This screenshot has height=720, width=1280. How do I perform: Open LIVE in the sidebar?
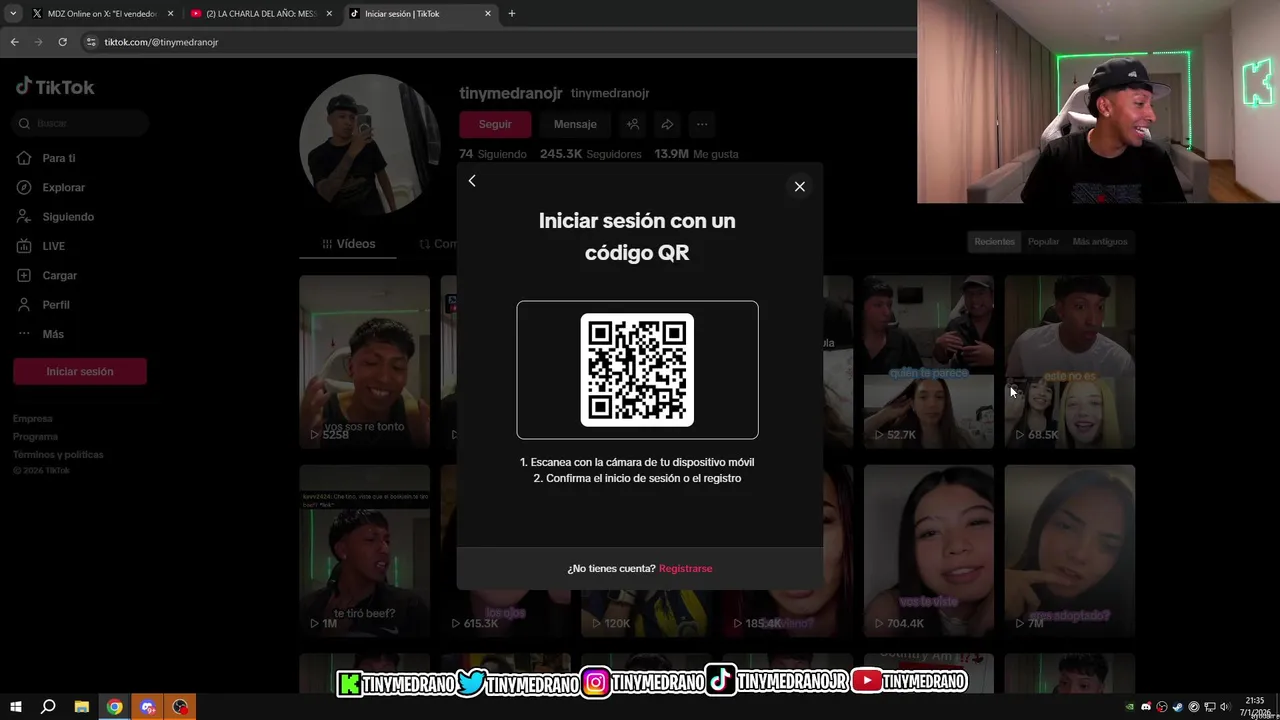click(53, 246)
